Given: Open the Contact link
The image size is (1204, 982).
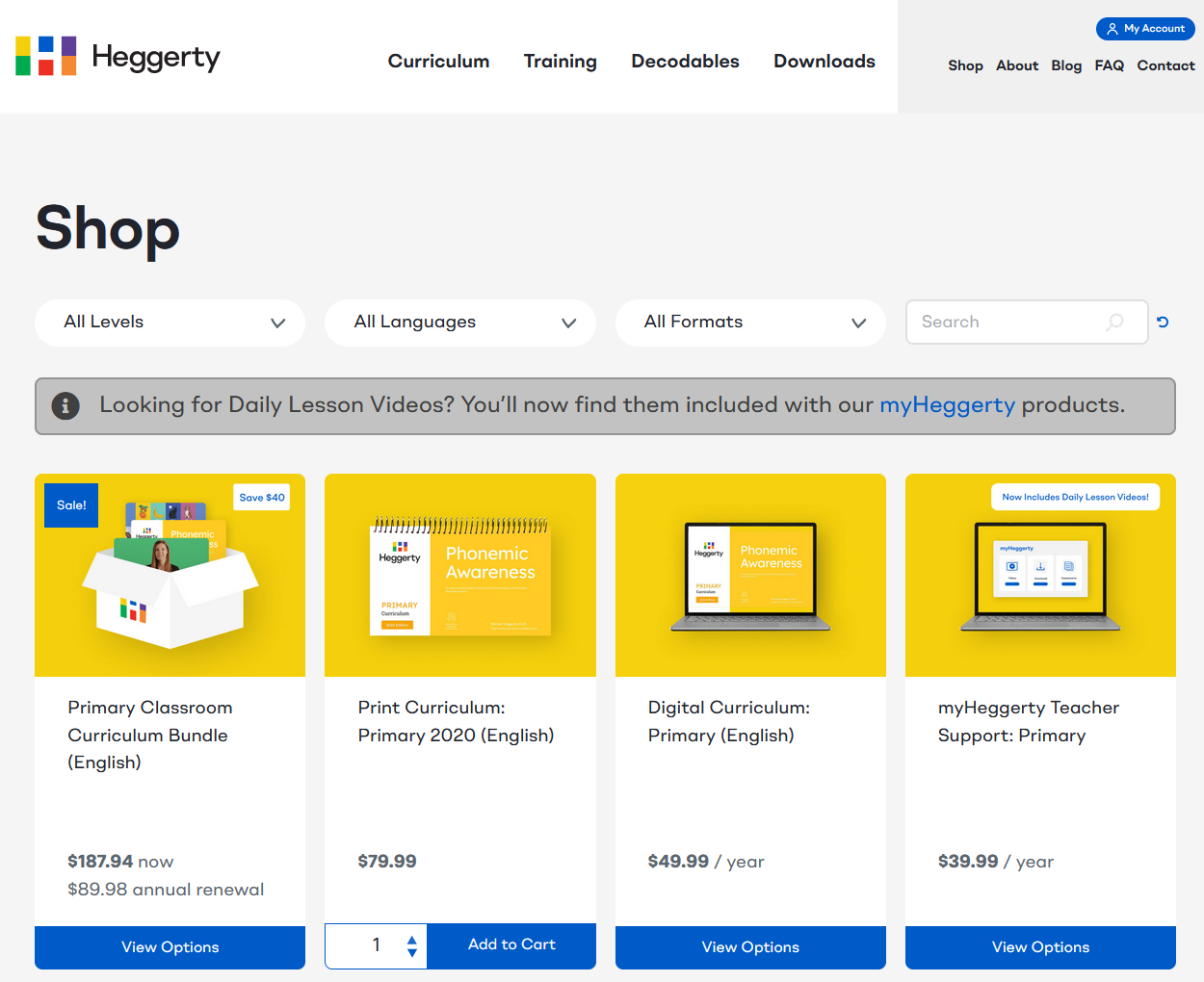Looking at the screenshot, I should tap(1165, 65).
